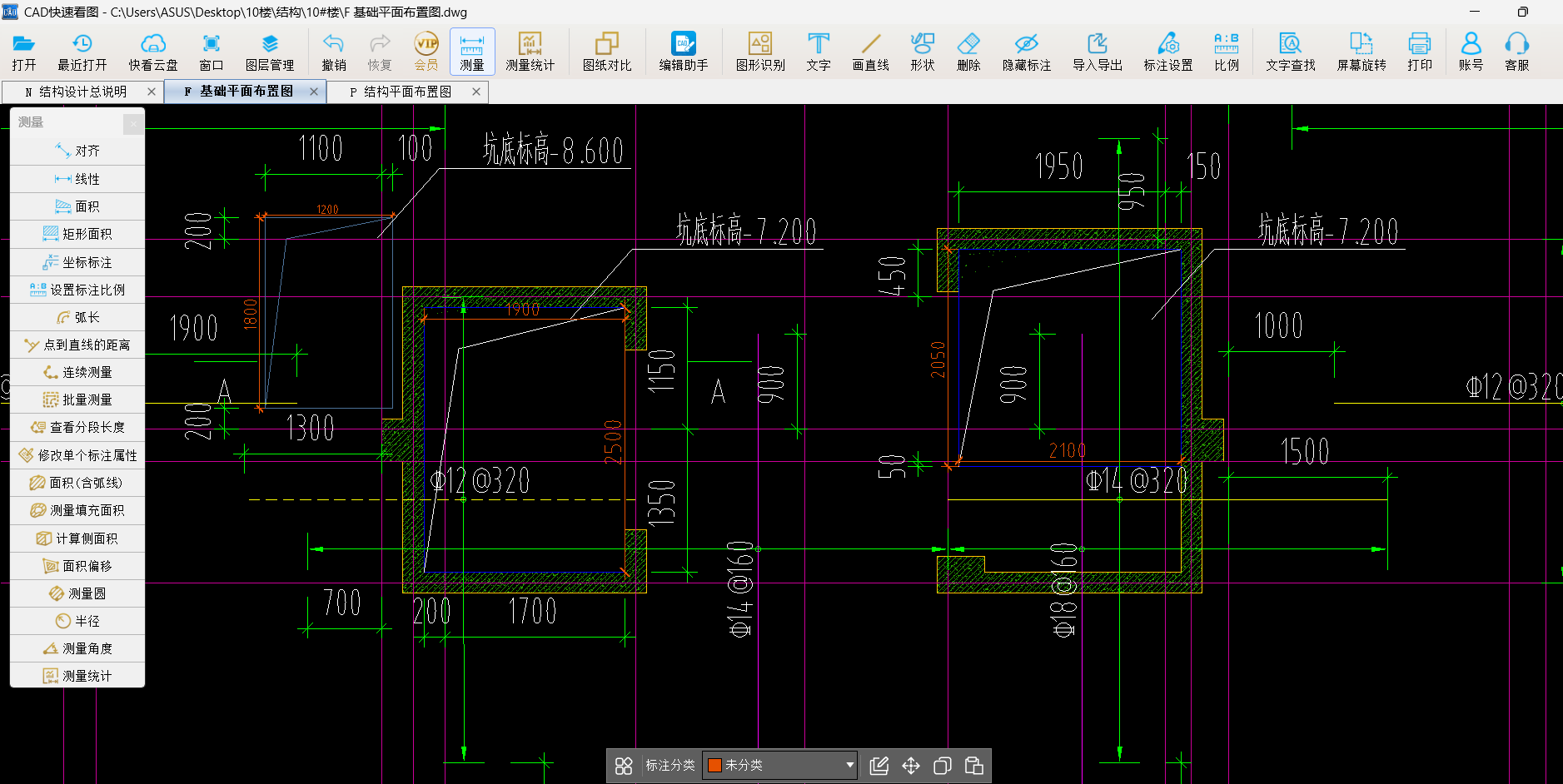Click the 屏幕旋转 screen rotate icon
This screenshot has width=1563, height=784.
(x=1361, y=52)
